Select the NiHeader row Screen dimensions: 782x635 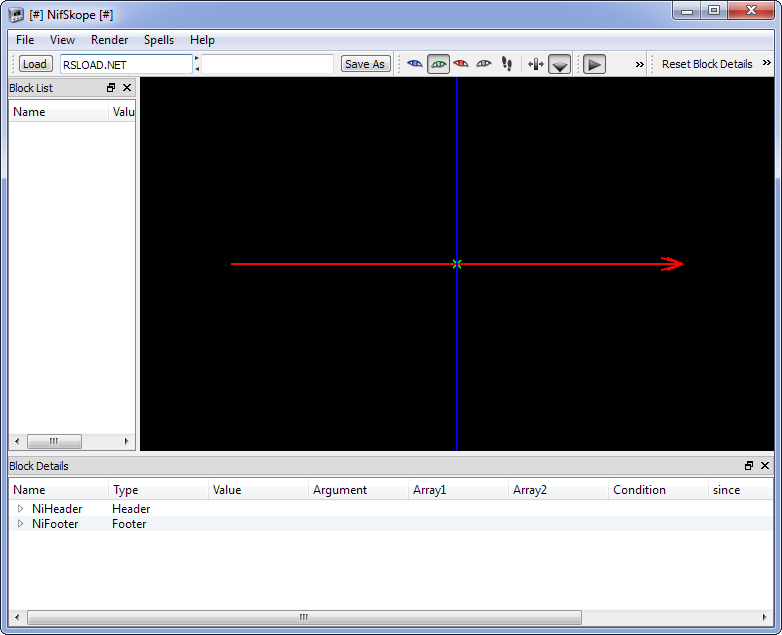point(391,508)
